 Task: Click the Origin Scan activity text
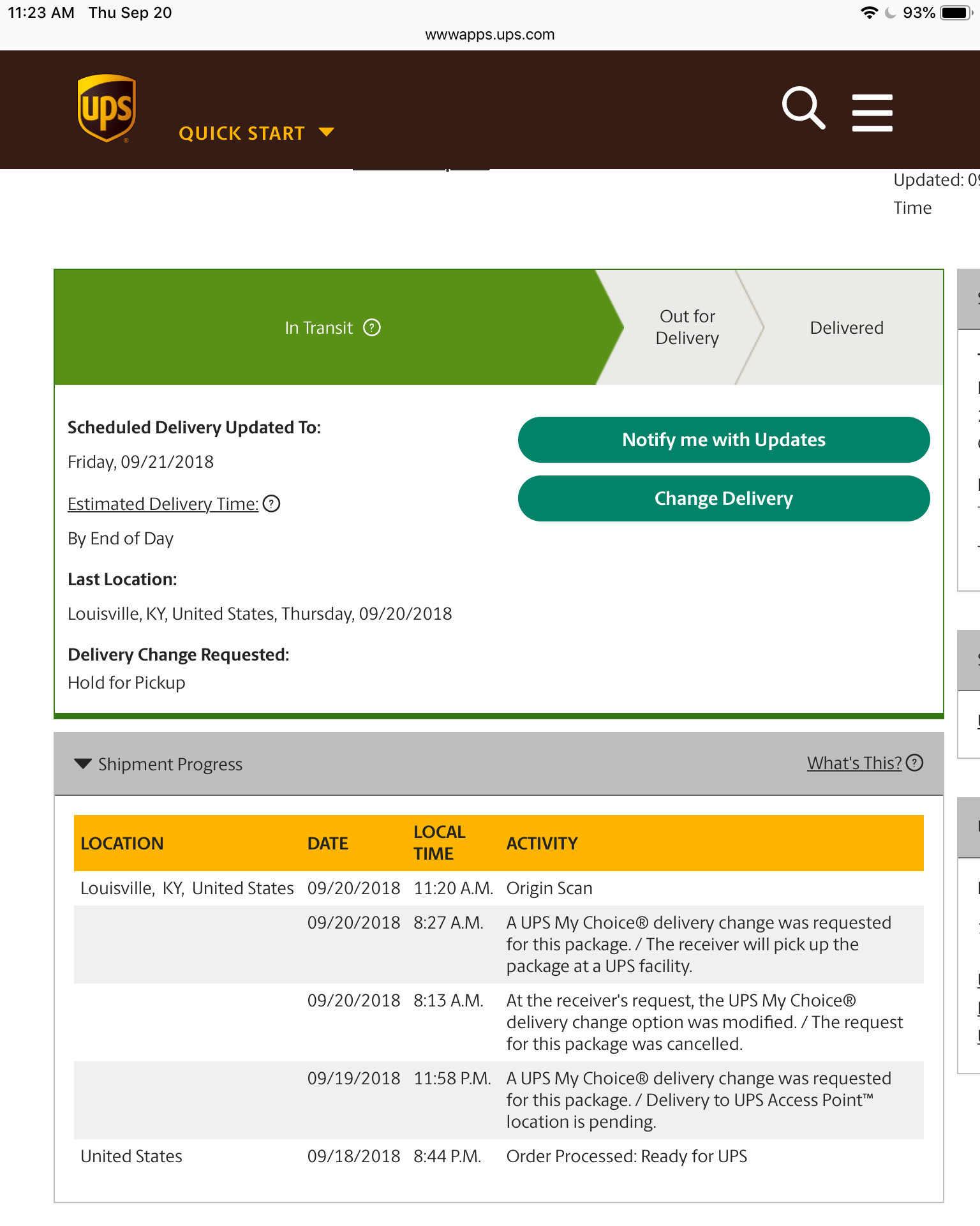(549, 888)
